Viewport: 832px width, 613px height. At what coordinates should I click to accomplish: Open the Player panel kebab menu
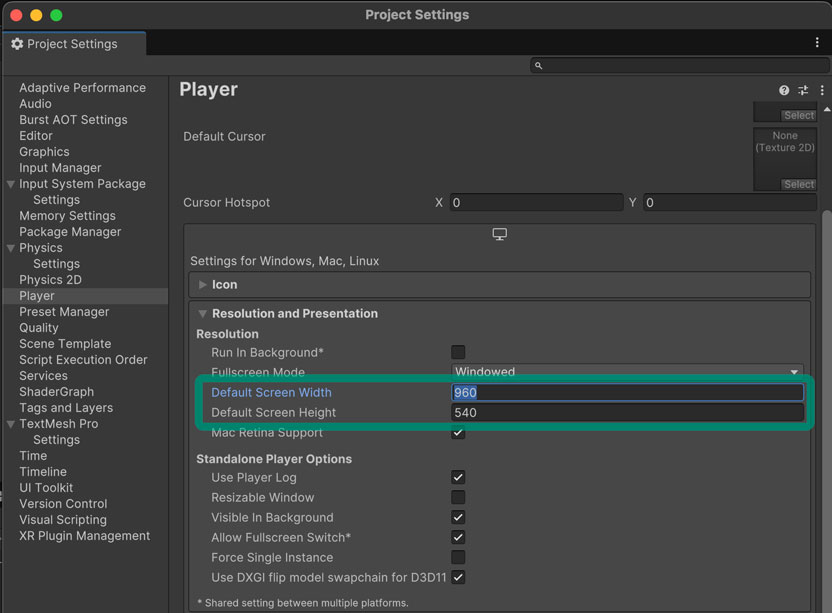click(822, 90)
